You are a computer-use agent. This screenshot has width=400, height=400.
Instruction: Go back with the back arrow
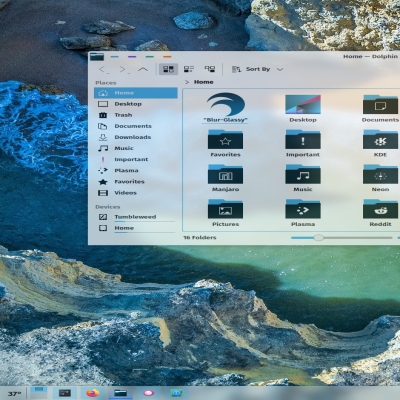click(x=103, y=69)
